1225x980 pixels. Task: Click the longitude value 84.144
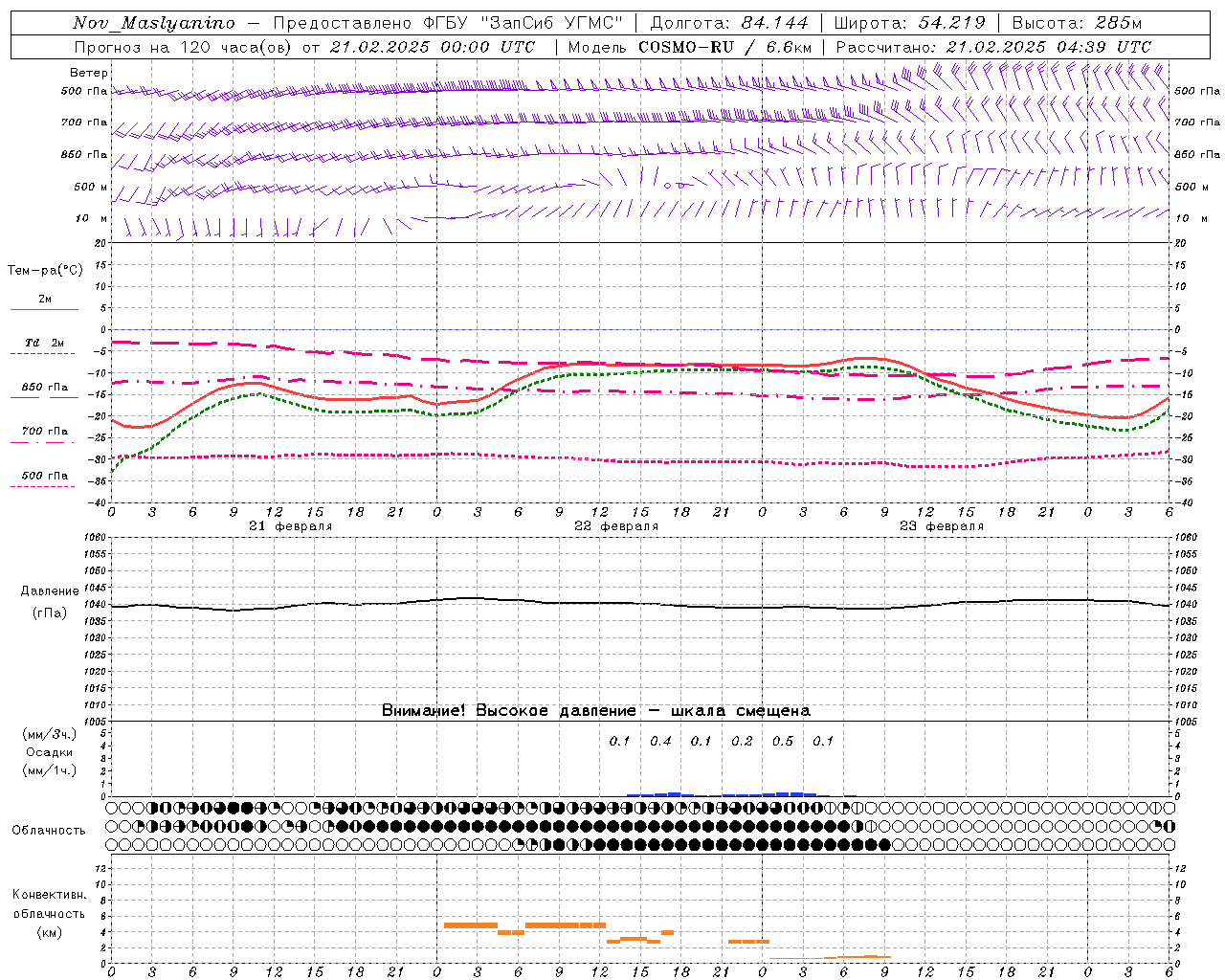(774, 23)
